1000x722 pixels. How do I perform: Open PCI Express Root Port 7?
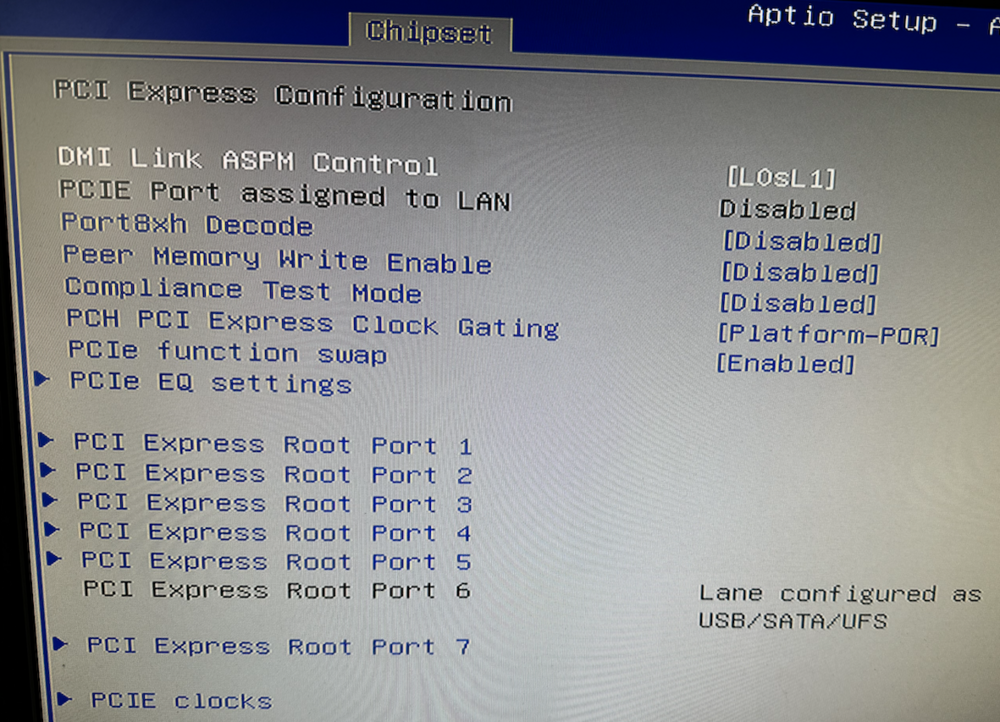pyautogui.click(x=279, y=645)
